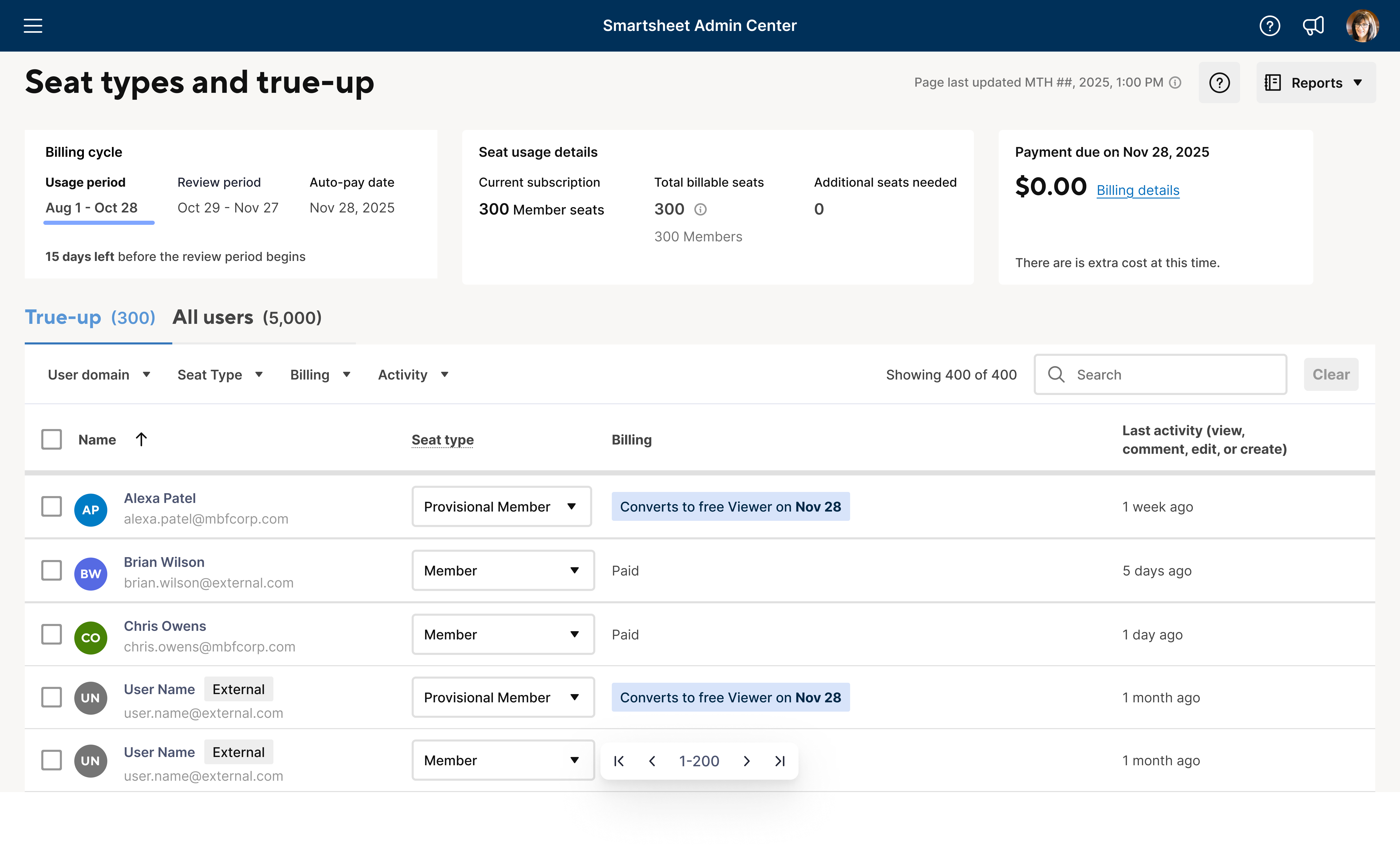Viewport: 1400px width, 856px height.
Task: Select Alexa Patel's row checkbox
Action: coord(52,506)
